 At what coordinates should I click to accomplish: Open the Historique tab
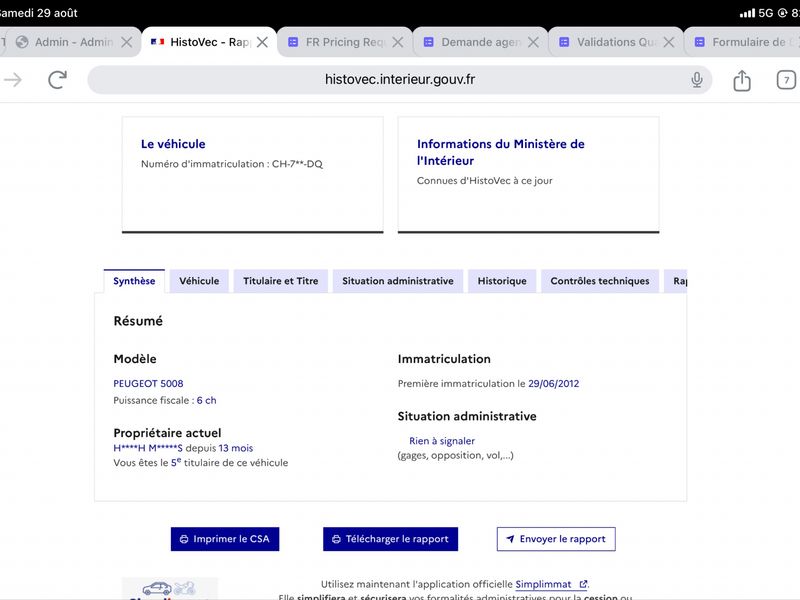pos(502,281)
